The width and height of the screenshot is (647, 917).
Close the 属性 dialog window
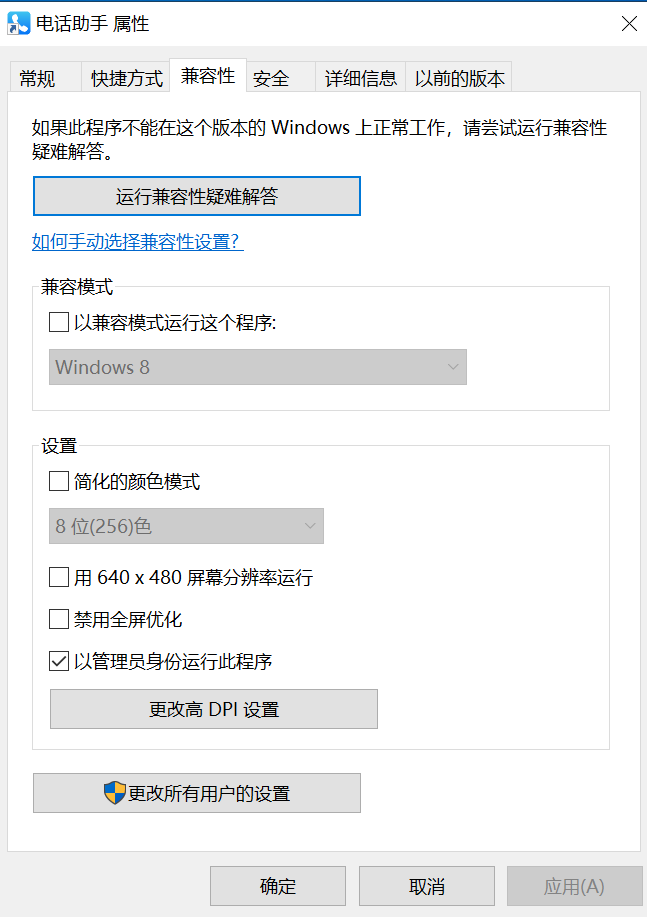pos(629,24)
